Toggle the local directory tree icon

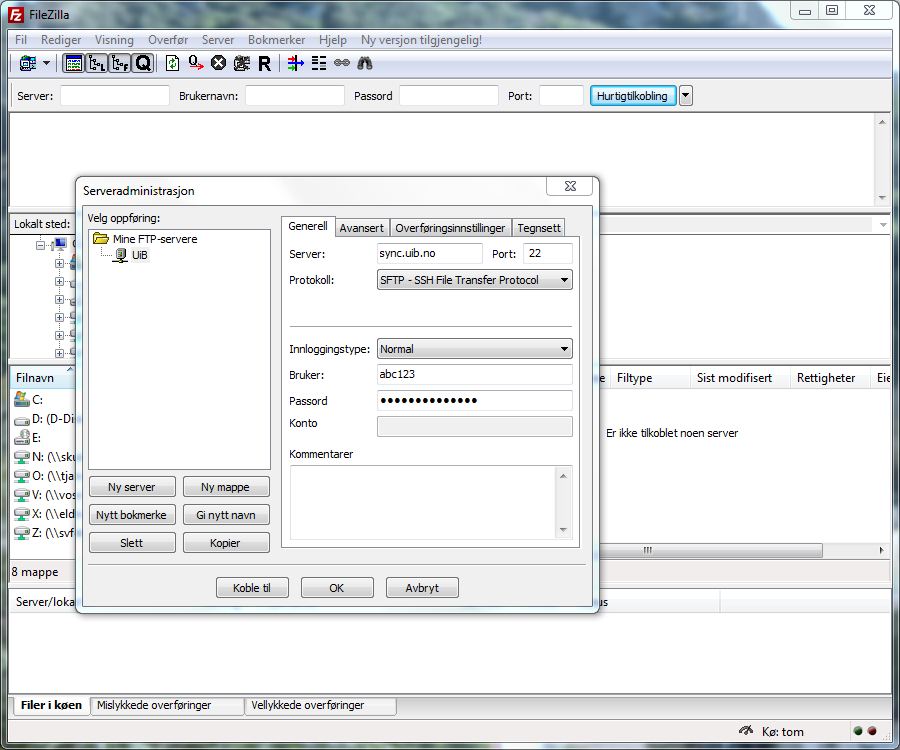pos(97,63)
